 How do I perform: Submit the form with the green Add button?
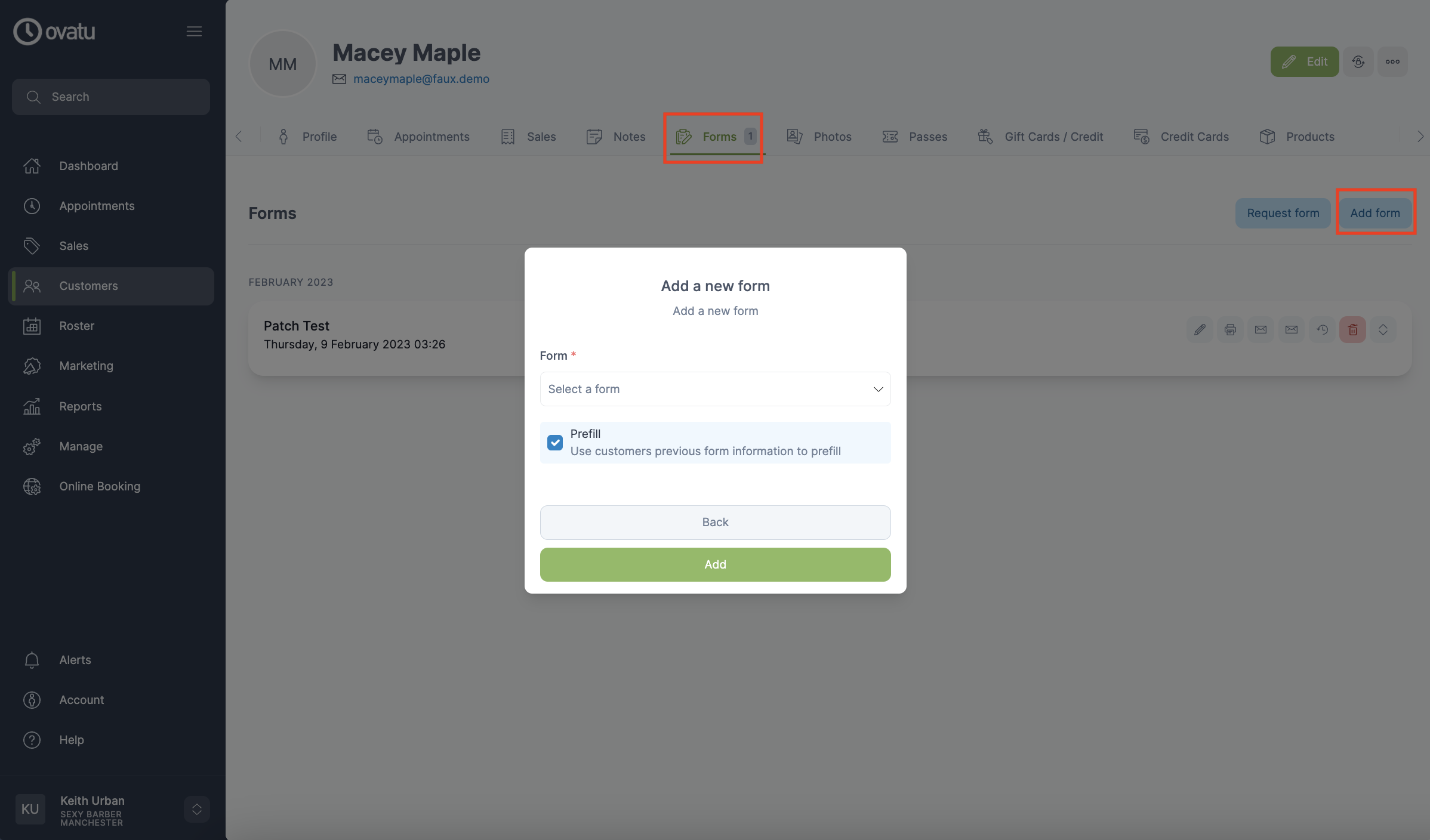[x=714, y=564]
